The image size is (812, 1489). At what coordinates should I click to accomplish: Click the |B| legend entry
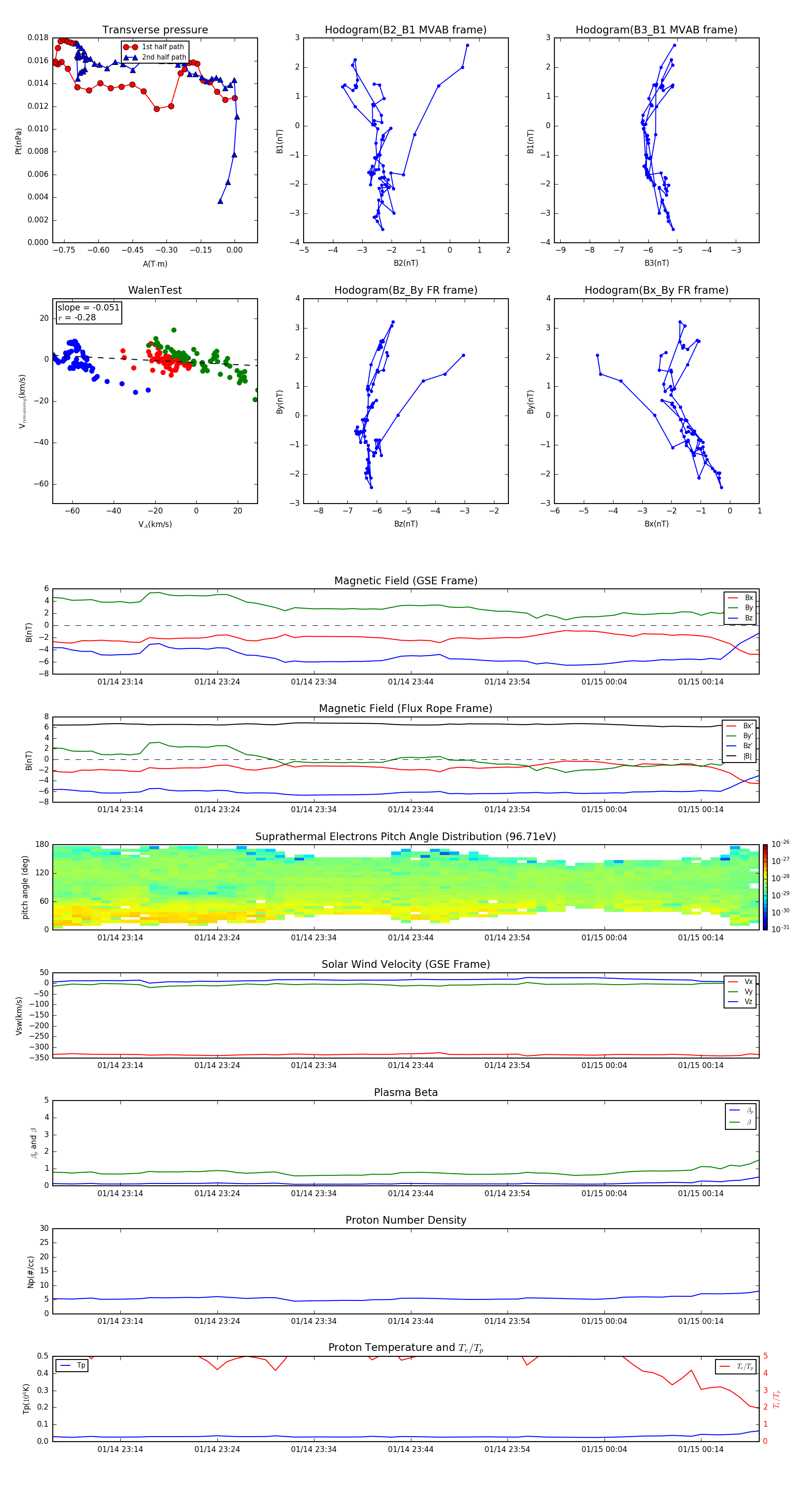[739, 756]
